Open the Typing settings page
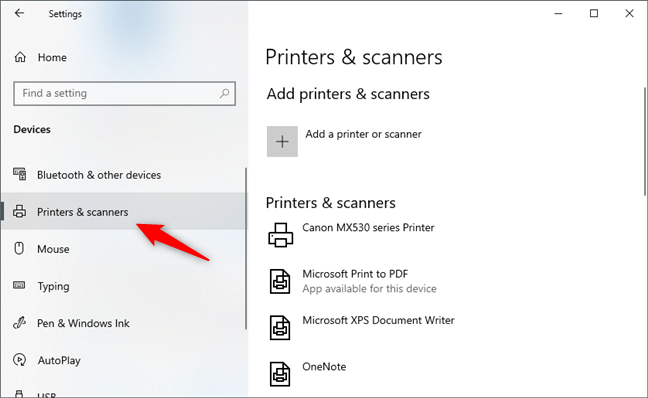The height and width of the screenshot is (398, 648). [x=124, y=286]
